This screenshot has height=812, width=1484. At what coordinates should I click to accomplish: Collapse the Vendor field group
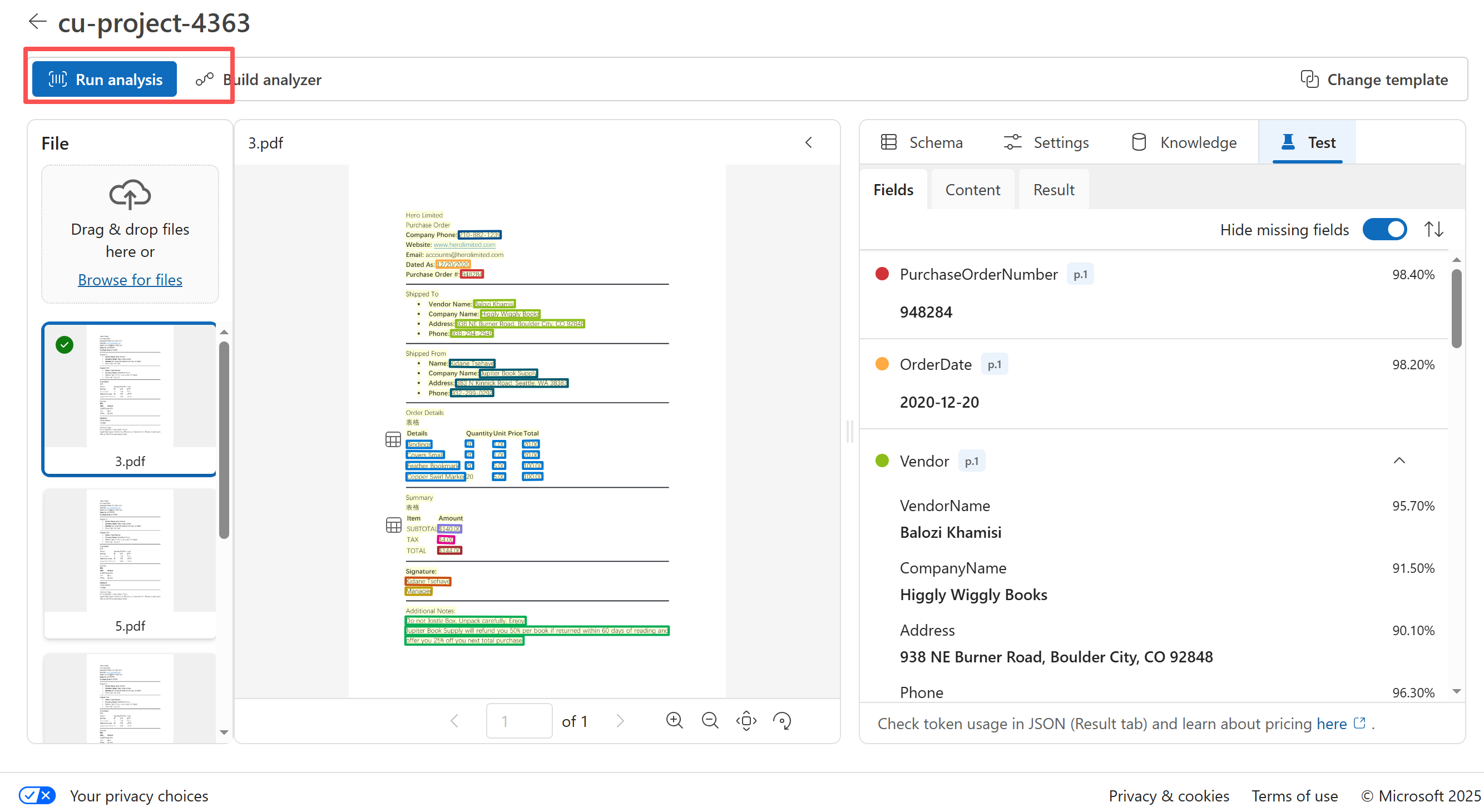point(1399,460)
